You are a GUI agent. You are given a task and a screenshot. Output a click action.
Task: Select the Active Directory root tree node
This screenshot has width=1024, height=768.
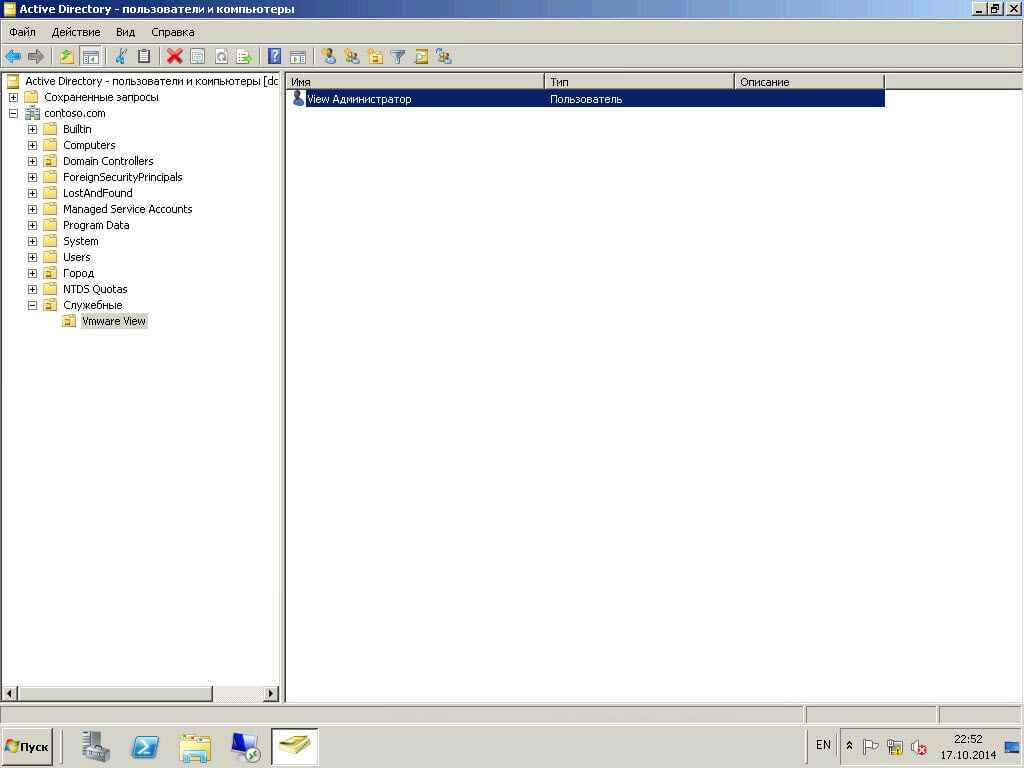(x=151, y=81)
